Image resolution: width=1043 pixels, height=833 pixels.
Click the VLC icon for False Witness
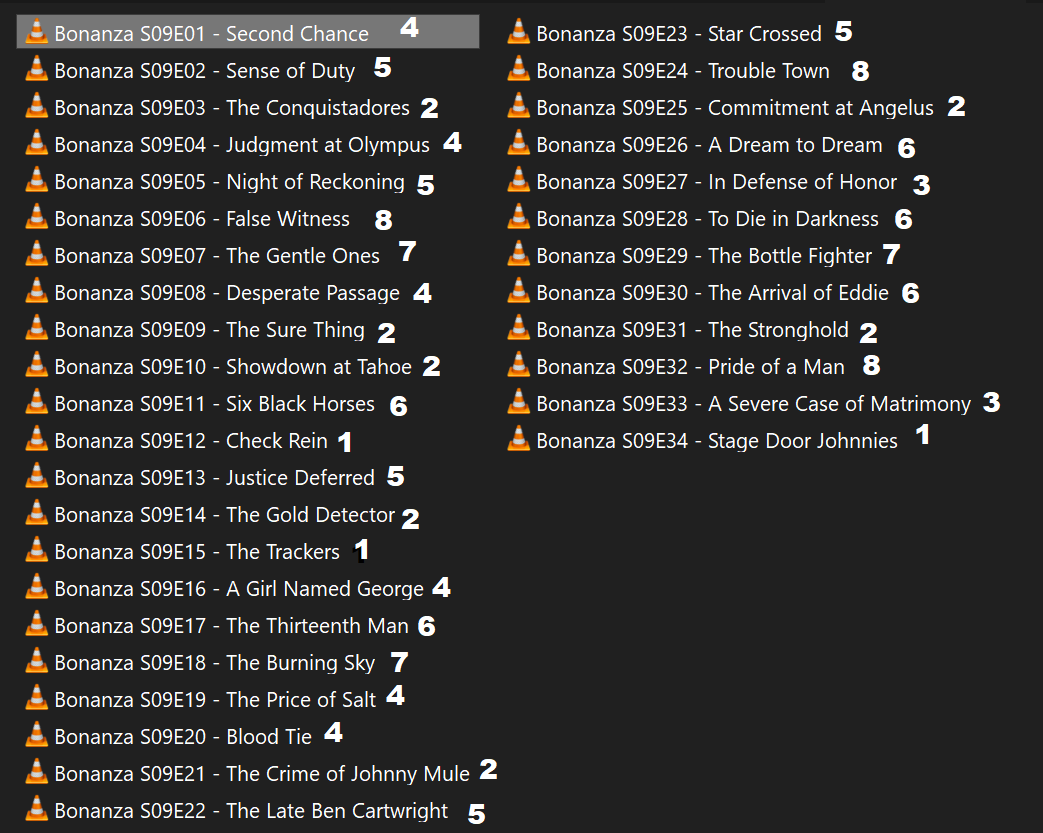37,217
